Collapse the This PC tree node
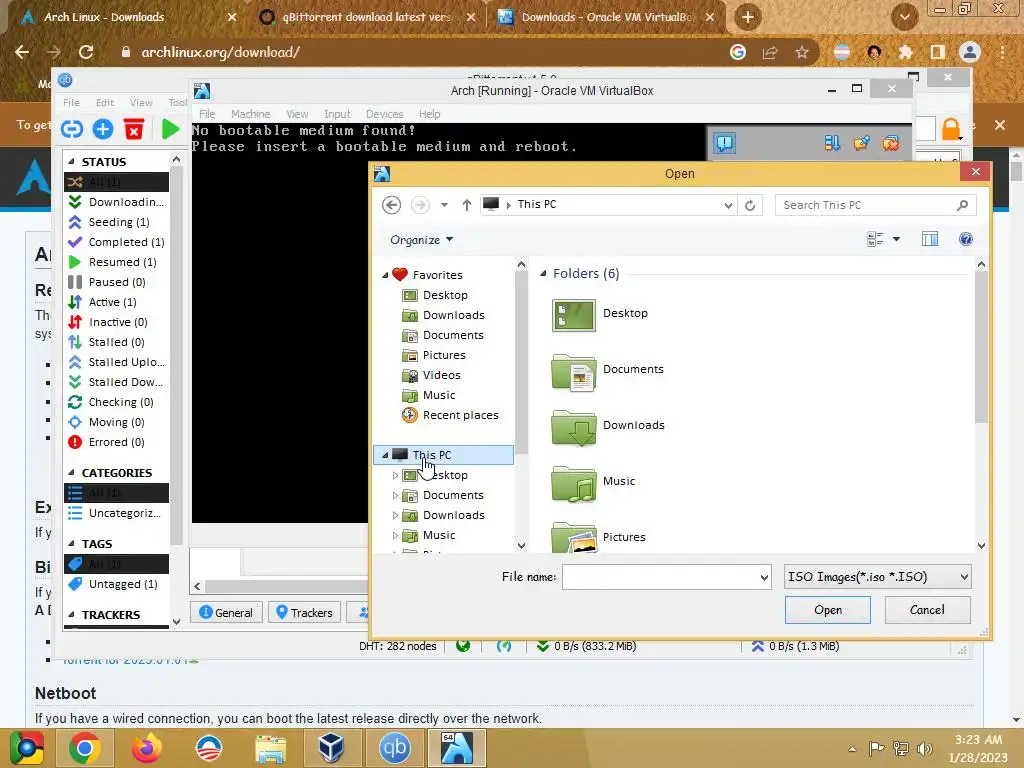The width and height of the screenshot is (1024, 768). [385, 455]
